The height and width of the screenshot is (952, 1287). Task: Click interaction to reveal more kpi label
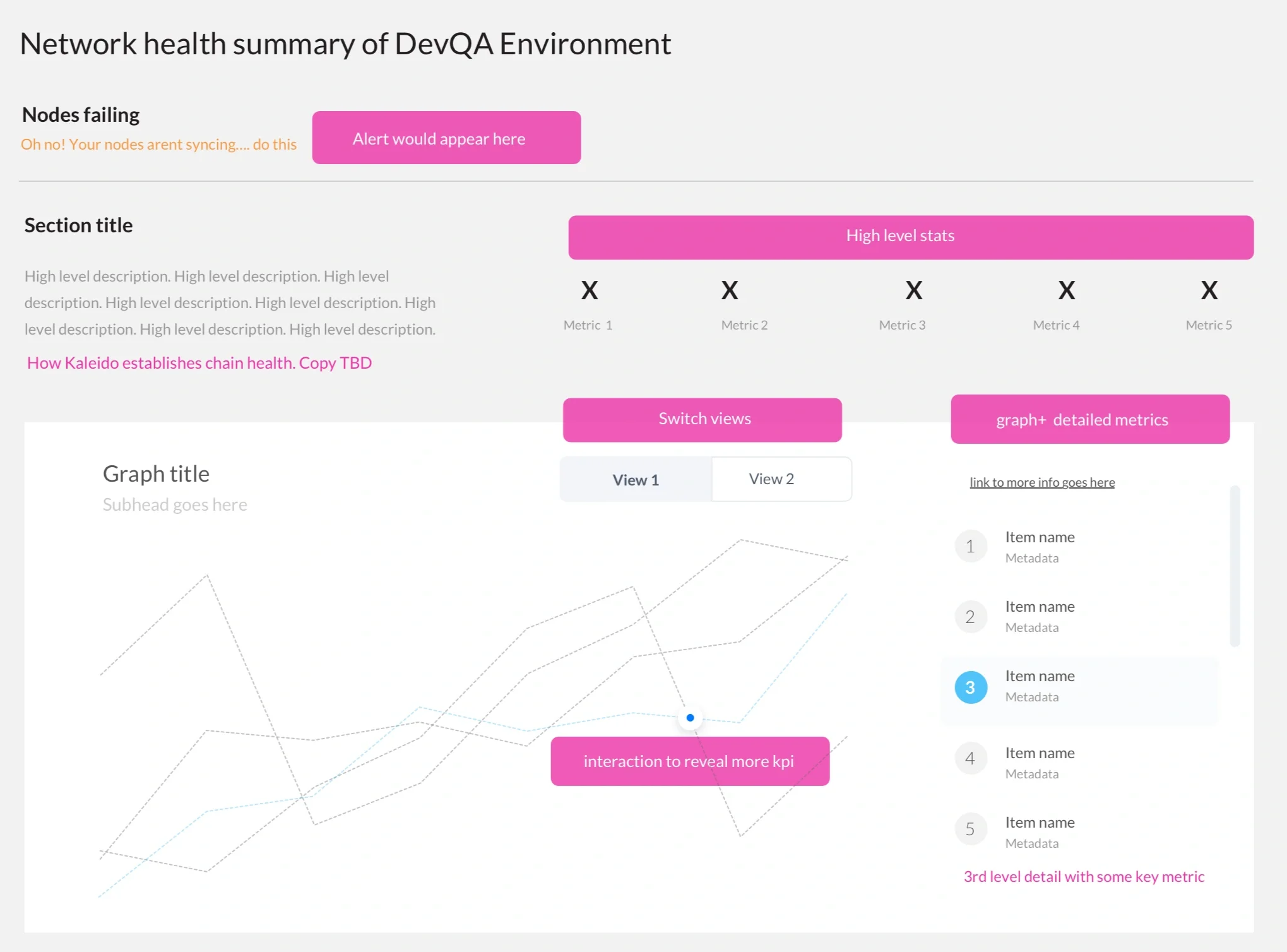689,761
